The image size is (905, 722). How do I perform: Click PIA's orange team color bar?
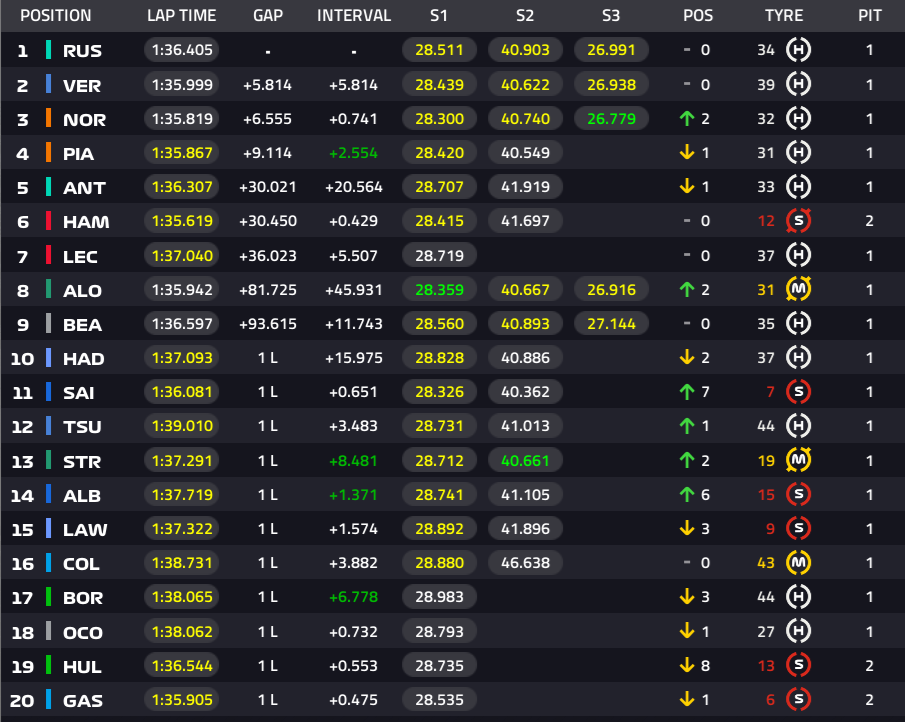pyautogui.click(x=48, y=153)
